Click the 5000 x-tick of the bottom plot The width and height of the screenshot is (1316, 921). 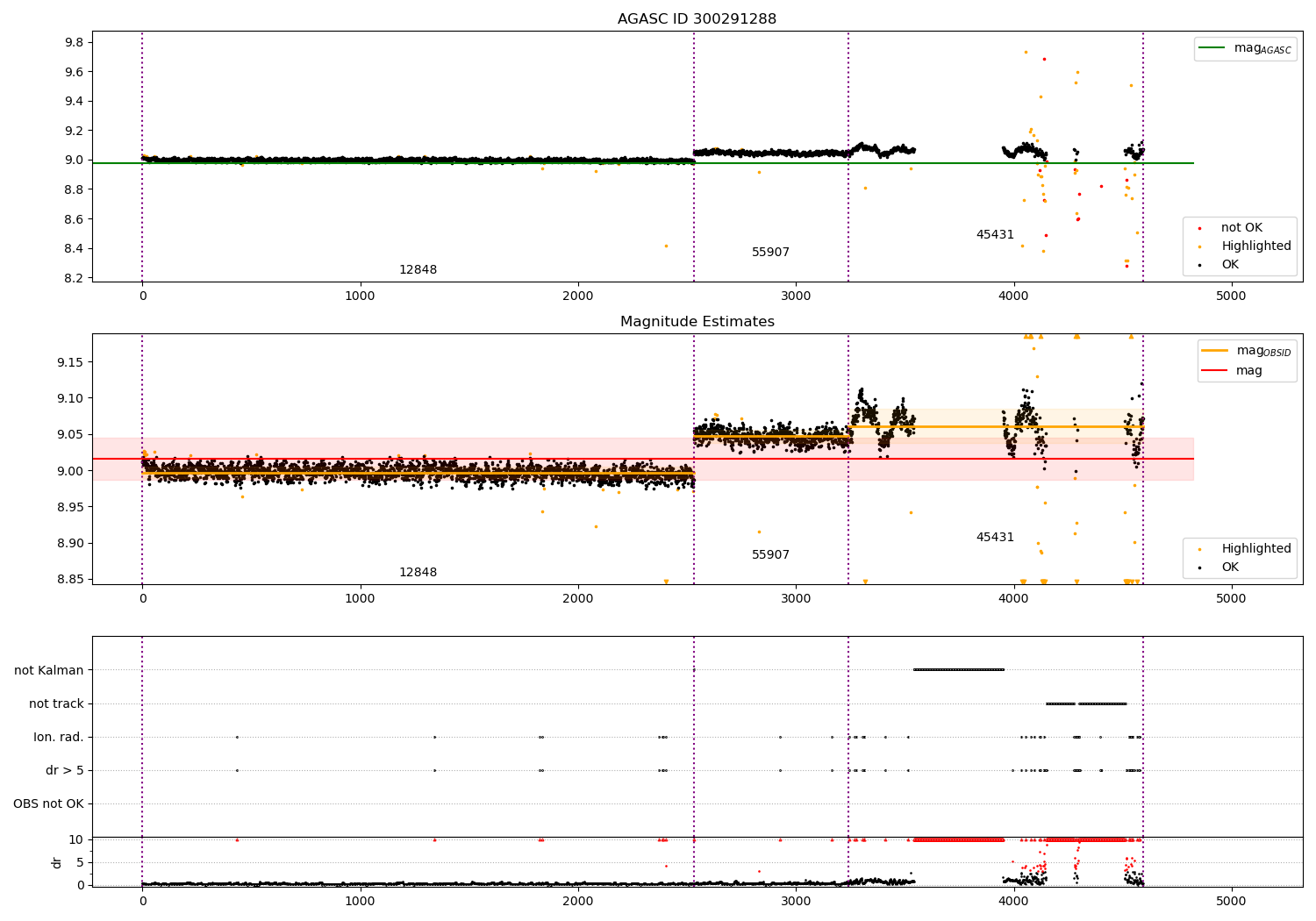pos(1231,901)
